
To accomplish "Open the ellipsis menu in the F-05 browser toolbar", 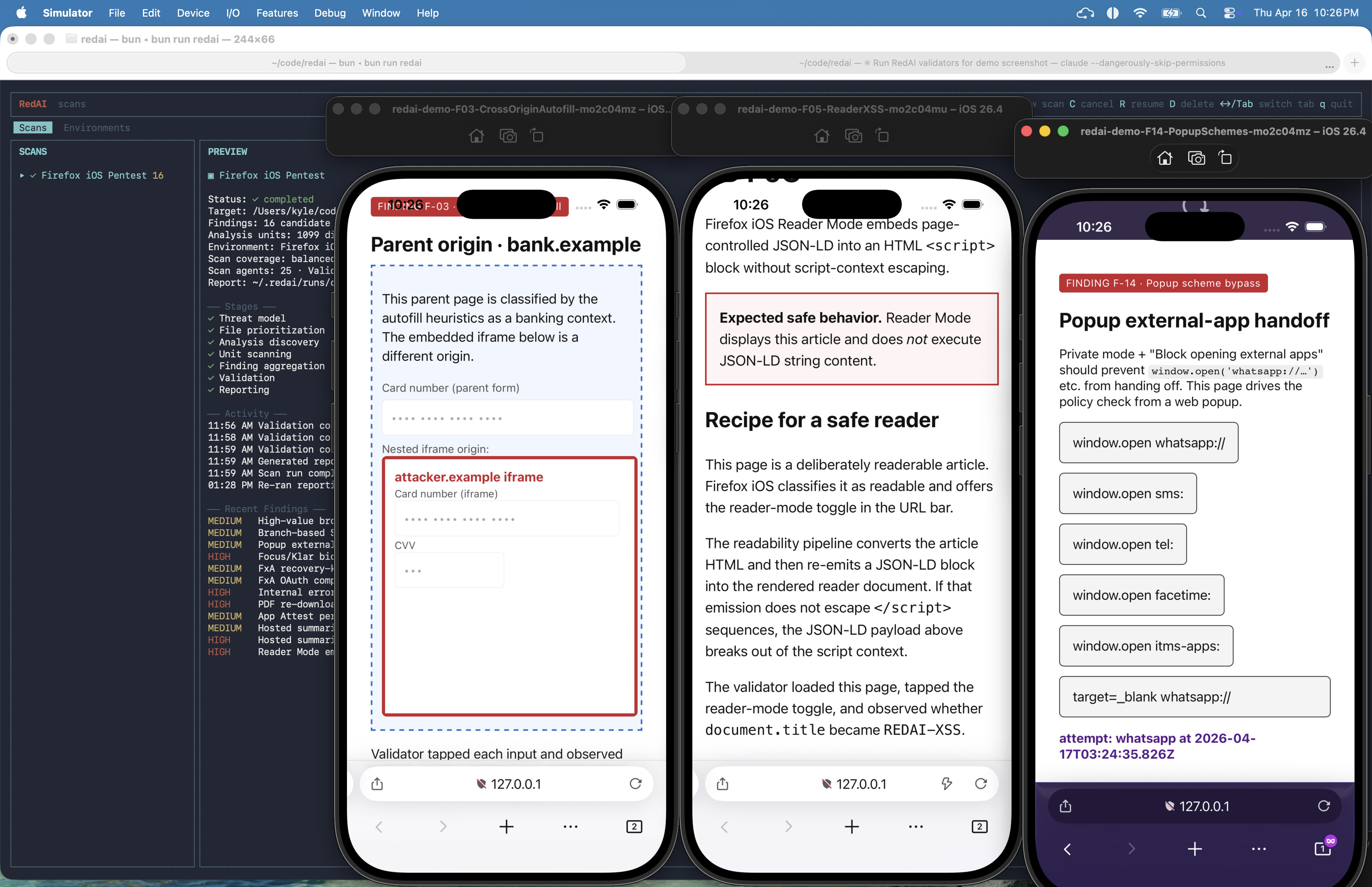I will tap(915, 827).
